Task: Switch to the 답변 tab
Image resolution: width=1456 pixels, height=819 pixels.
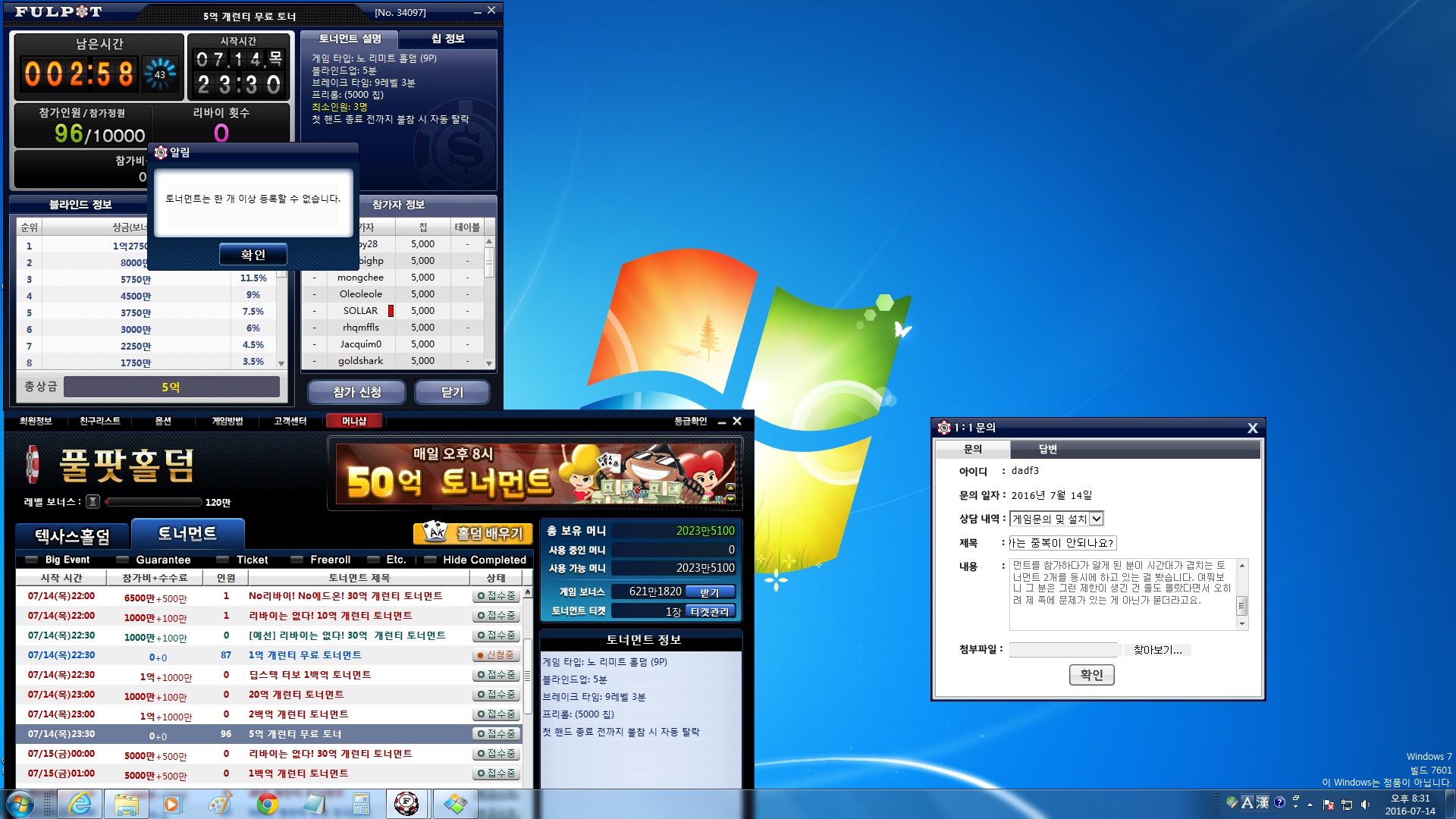Action: pos(1047,450)
